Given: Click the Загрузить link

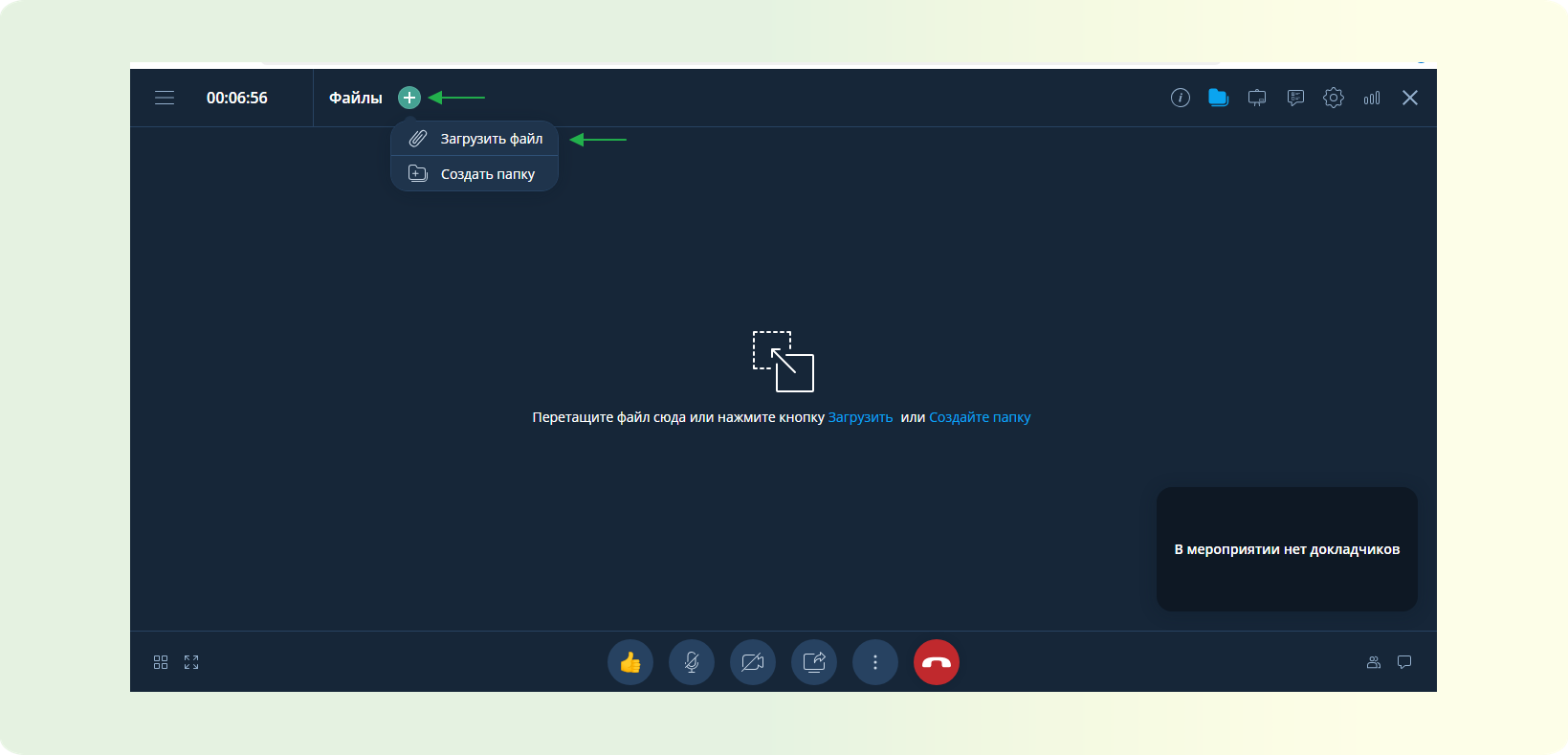Looking at the screenshot, I should [860, 417].
